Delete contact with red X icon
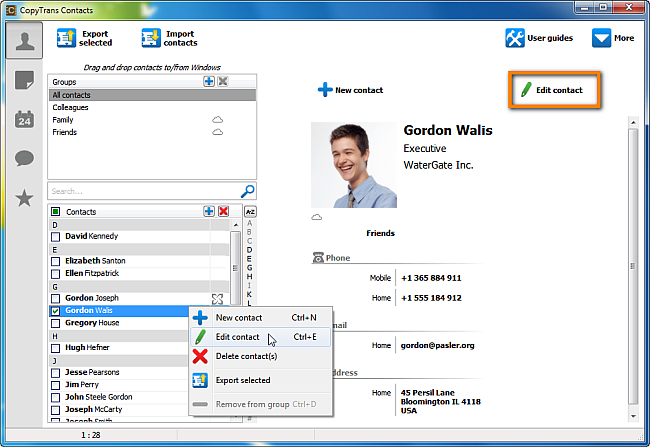The width and height of the screenshot is (650, 447). pos(223,211)
